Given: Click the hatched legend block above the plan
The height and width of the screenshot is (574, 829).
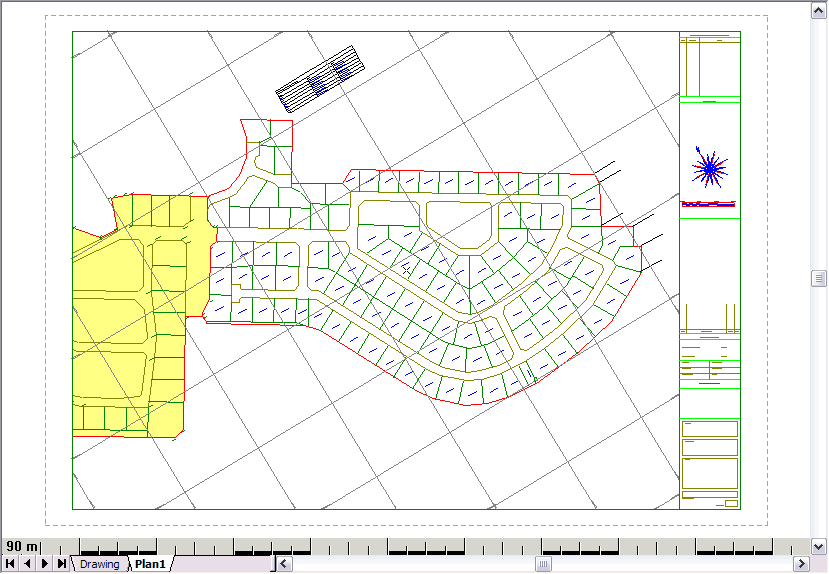Looking at the screenshot, I should tap(320, 78).
